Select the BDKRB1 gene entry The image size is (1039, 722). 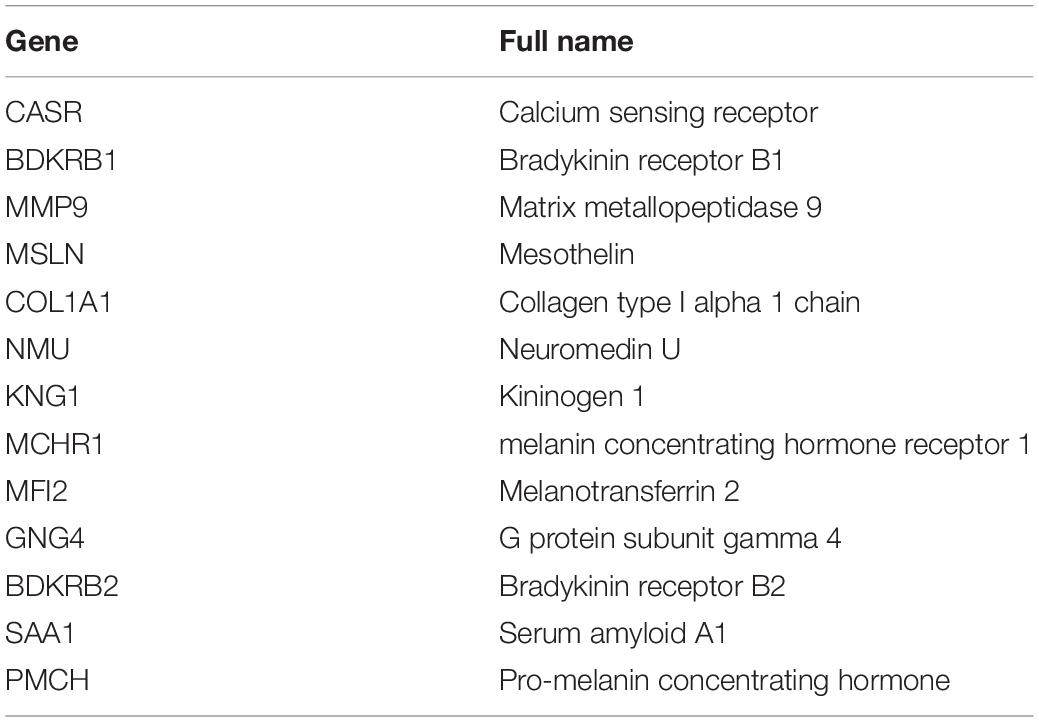(61, 160)
